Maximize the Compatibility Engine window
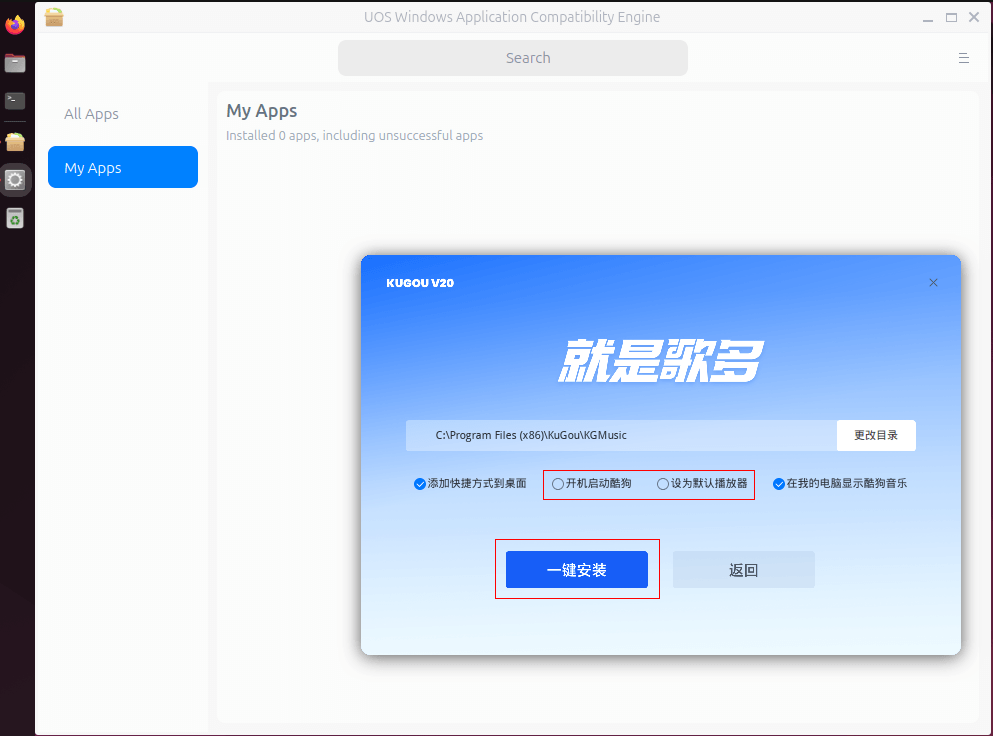Viewport: 993px width, 736px height. [x=951, y=18]
